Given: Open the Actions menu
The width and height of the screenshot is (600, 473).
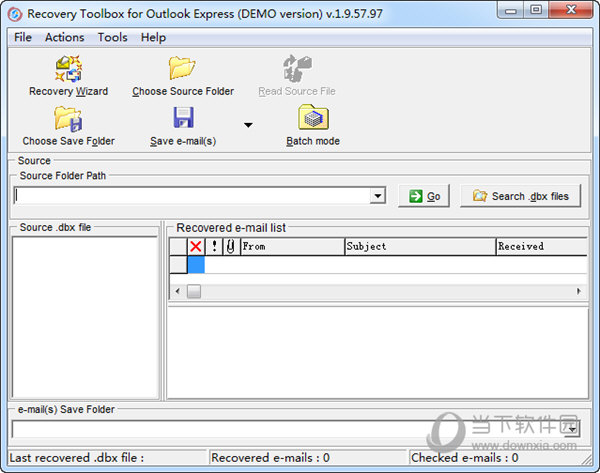Looking at the screenshot, I should 64,38.
